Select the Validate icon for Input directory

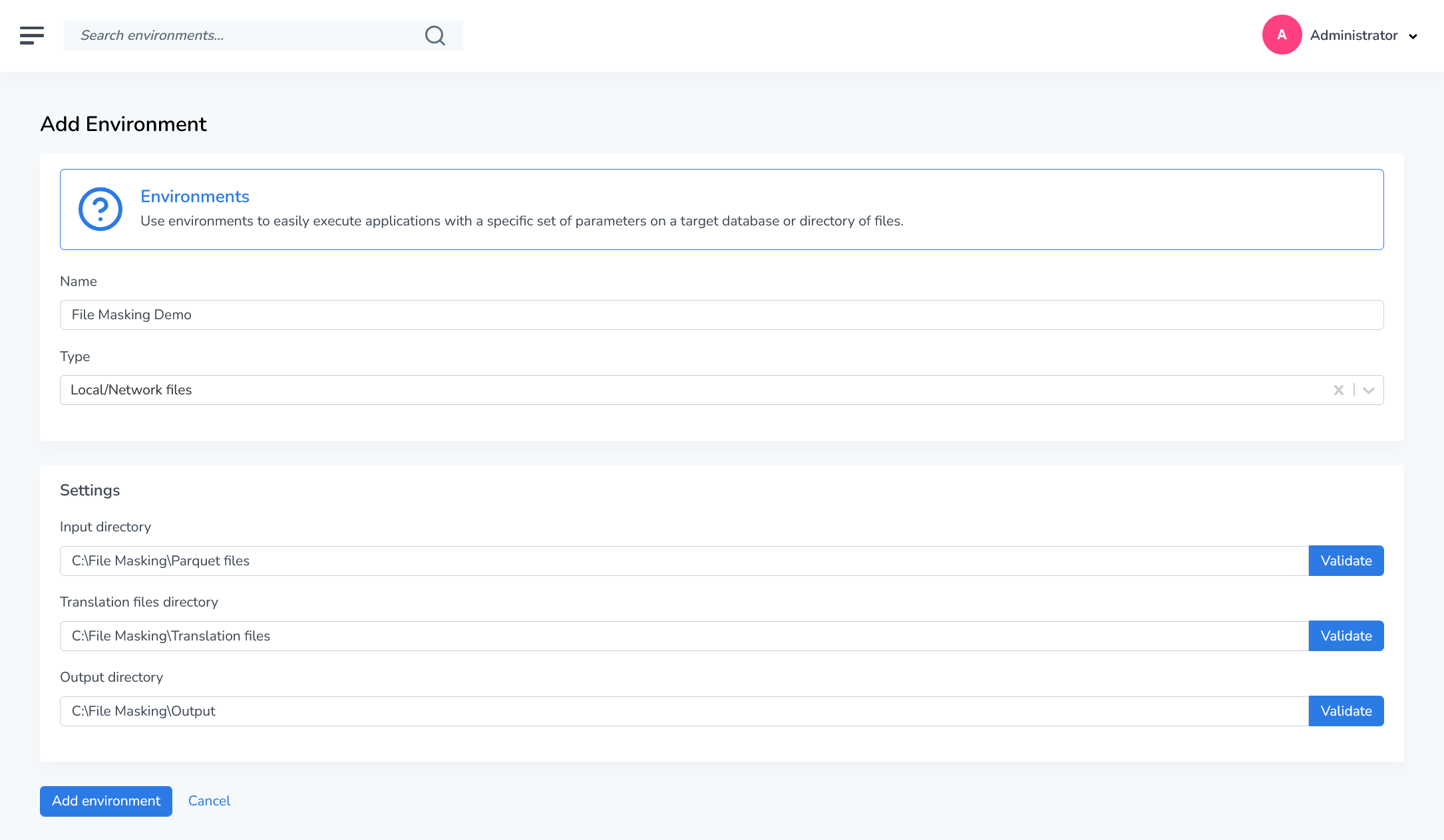coord(1346,560)
